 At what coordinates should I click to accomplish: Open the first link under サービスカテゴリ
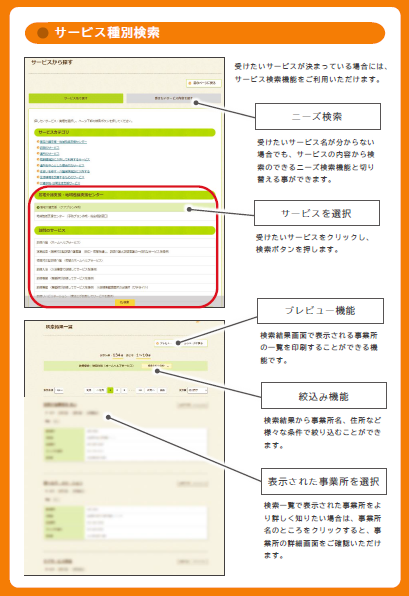(x=63, y=142)
